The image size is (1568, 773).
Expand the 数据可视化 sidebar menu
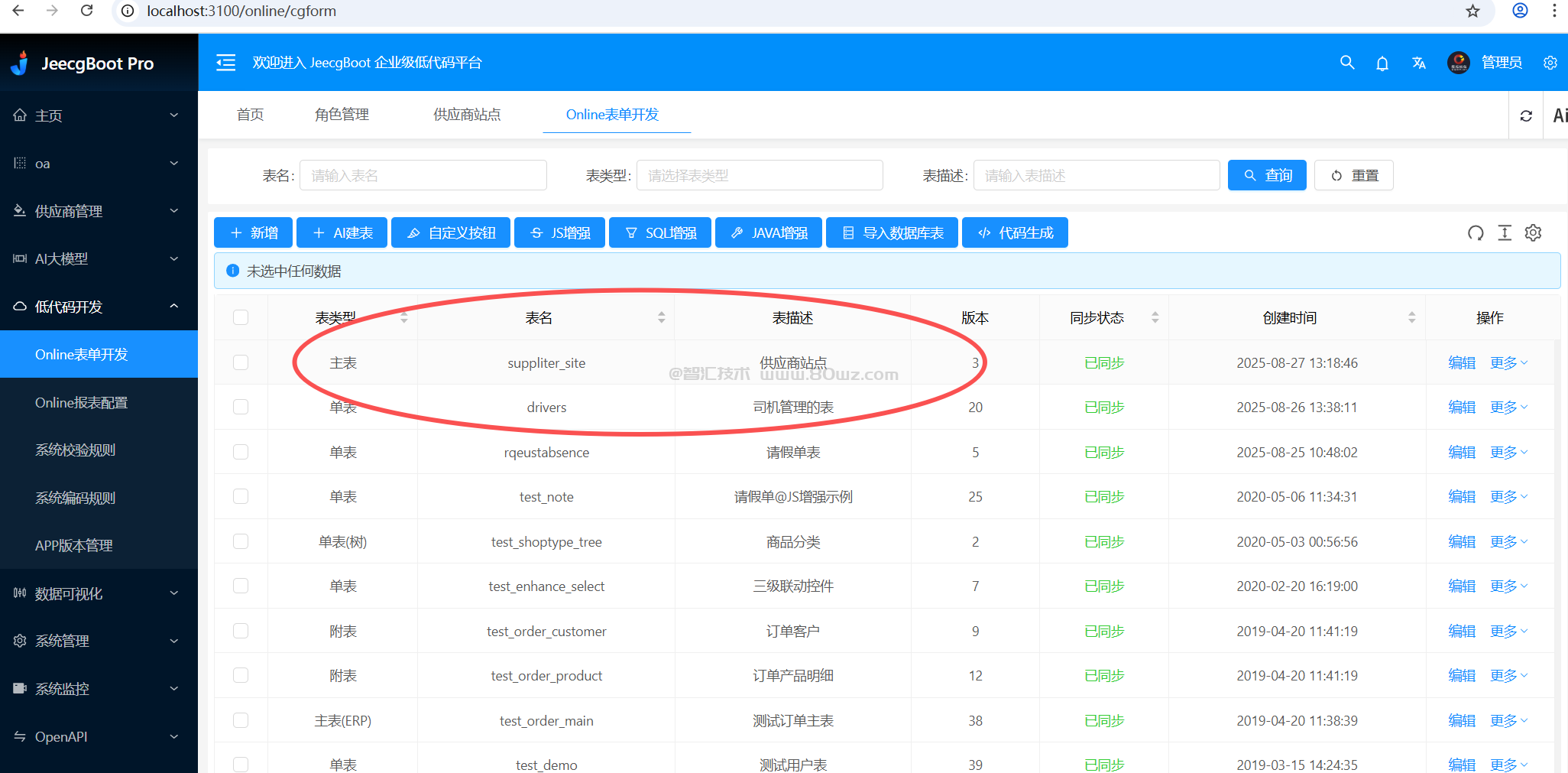click(x=99, y=593)
